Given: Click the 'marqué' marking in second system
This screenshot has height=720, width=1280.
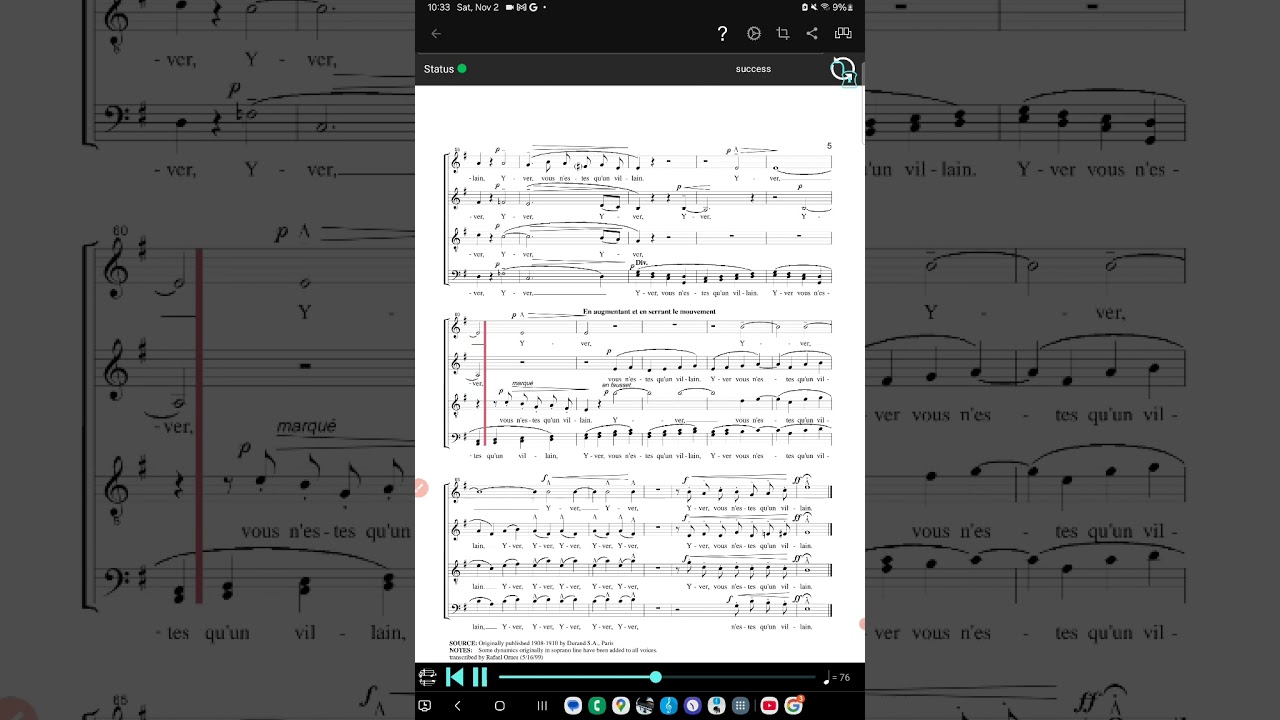Looking at the screenshot, I should pos(522,383).
